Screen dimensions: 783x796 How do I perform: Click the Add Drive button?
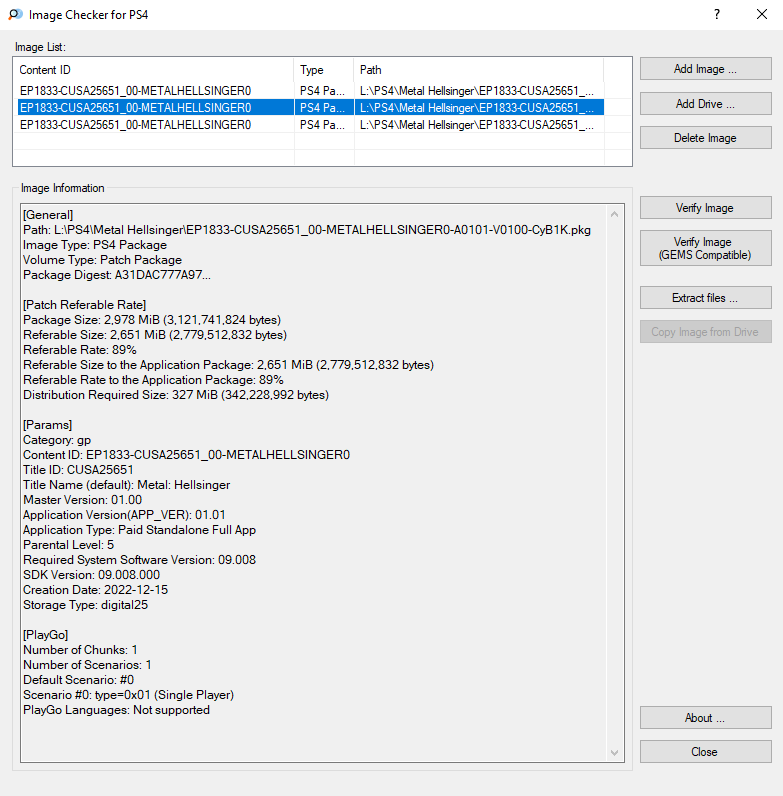pyautogui.click(x=705, y=104)
